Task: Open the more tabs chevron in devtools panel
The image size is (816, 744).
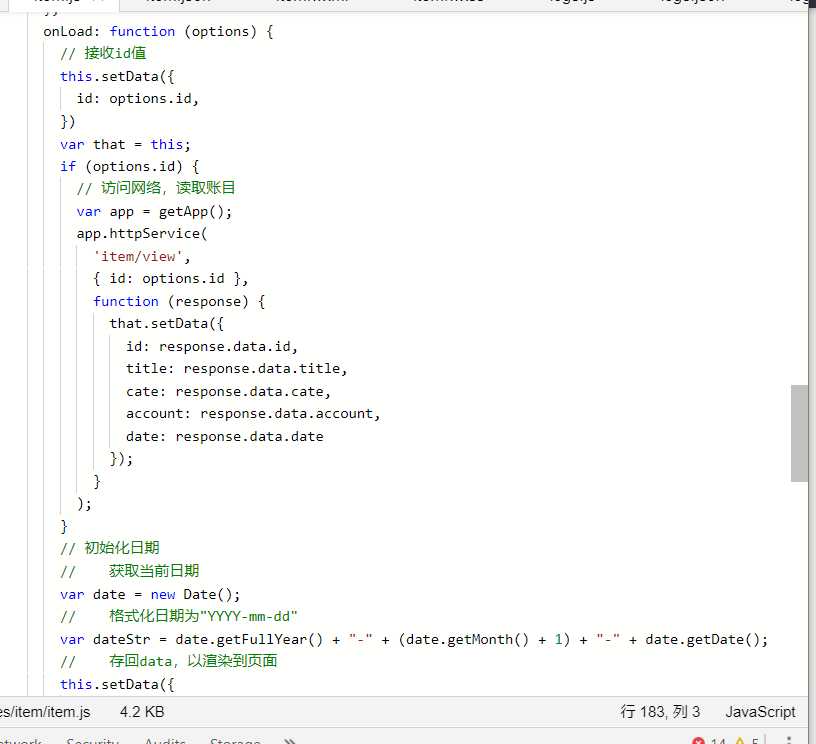Action: click(289, 741)
